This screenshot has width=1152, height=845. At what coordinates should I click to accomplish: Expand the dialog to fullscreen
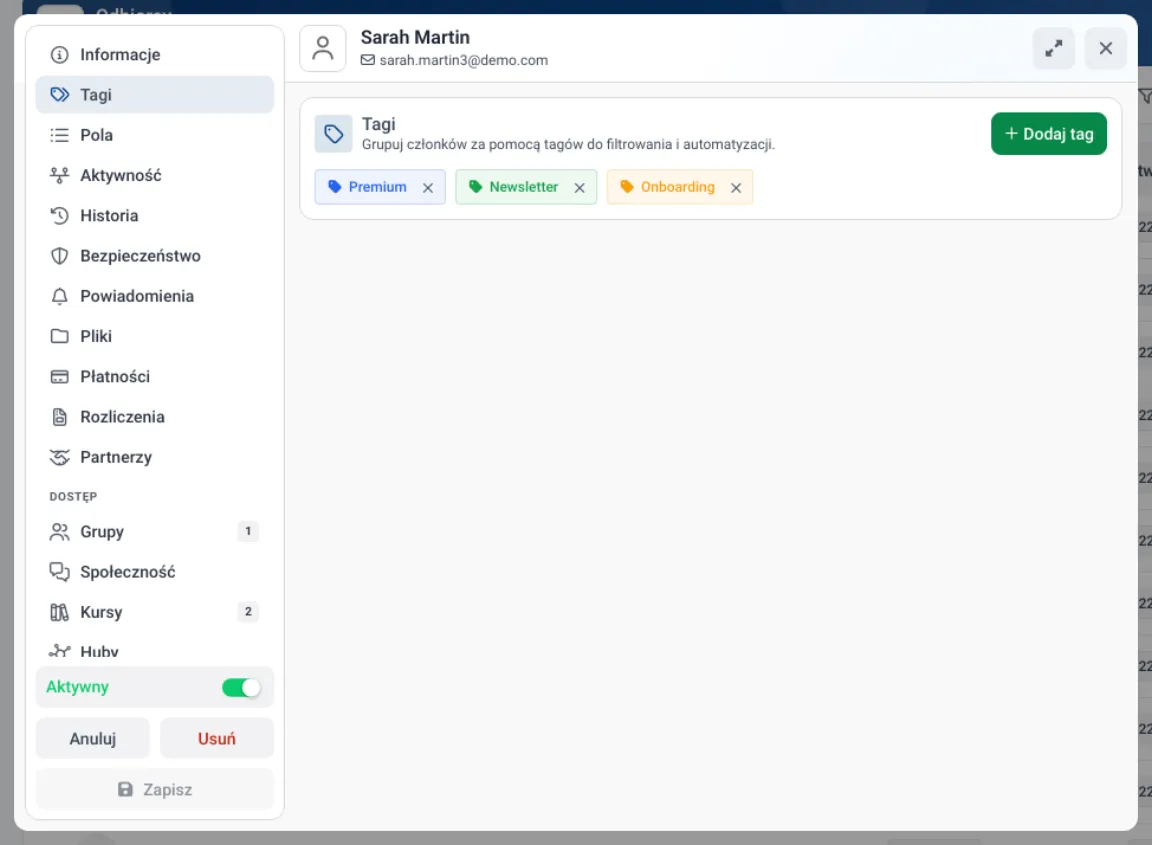coord(1054,48)
